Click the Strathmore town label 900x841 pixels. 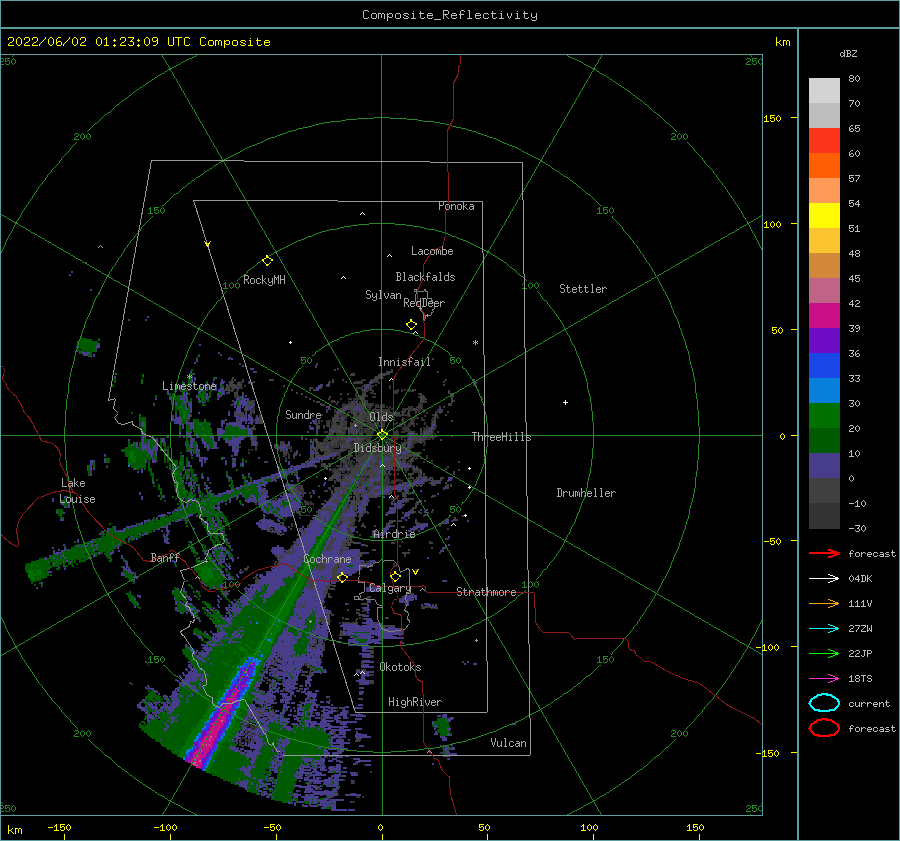(x=486, y=592)
